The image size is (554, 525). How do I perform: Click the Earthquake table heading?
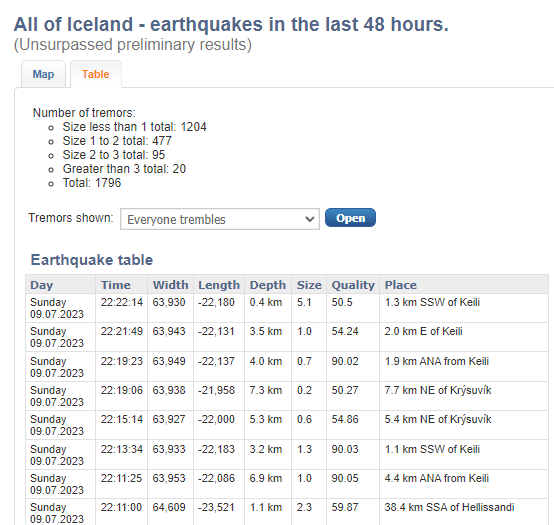click(92, 260)
